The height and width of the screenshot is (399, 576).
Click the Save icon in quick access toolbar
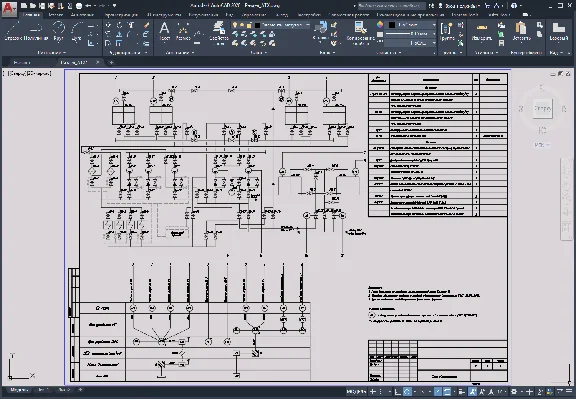42,6
